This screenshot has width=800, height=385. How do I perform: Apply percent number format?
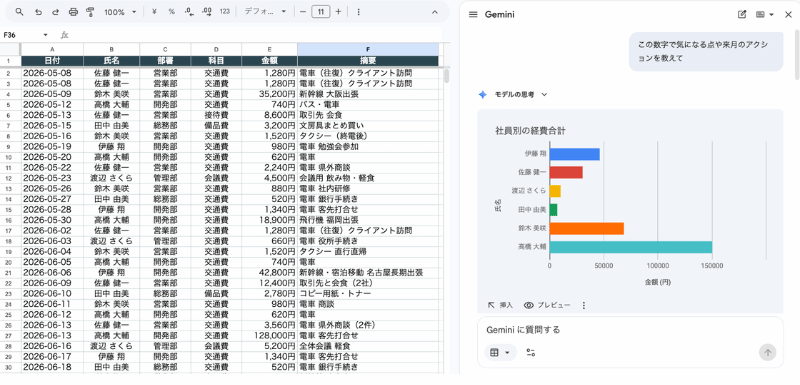coord(171,12)
